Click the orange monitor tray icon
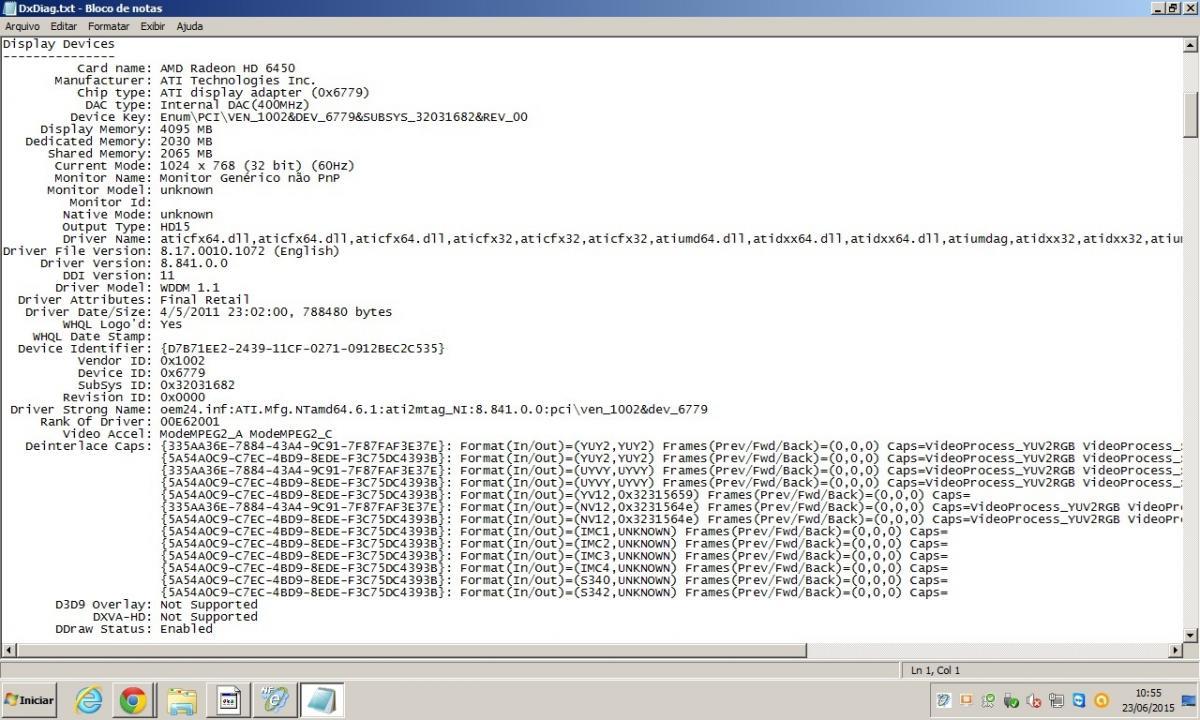 coord(966,701)
